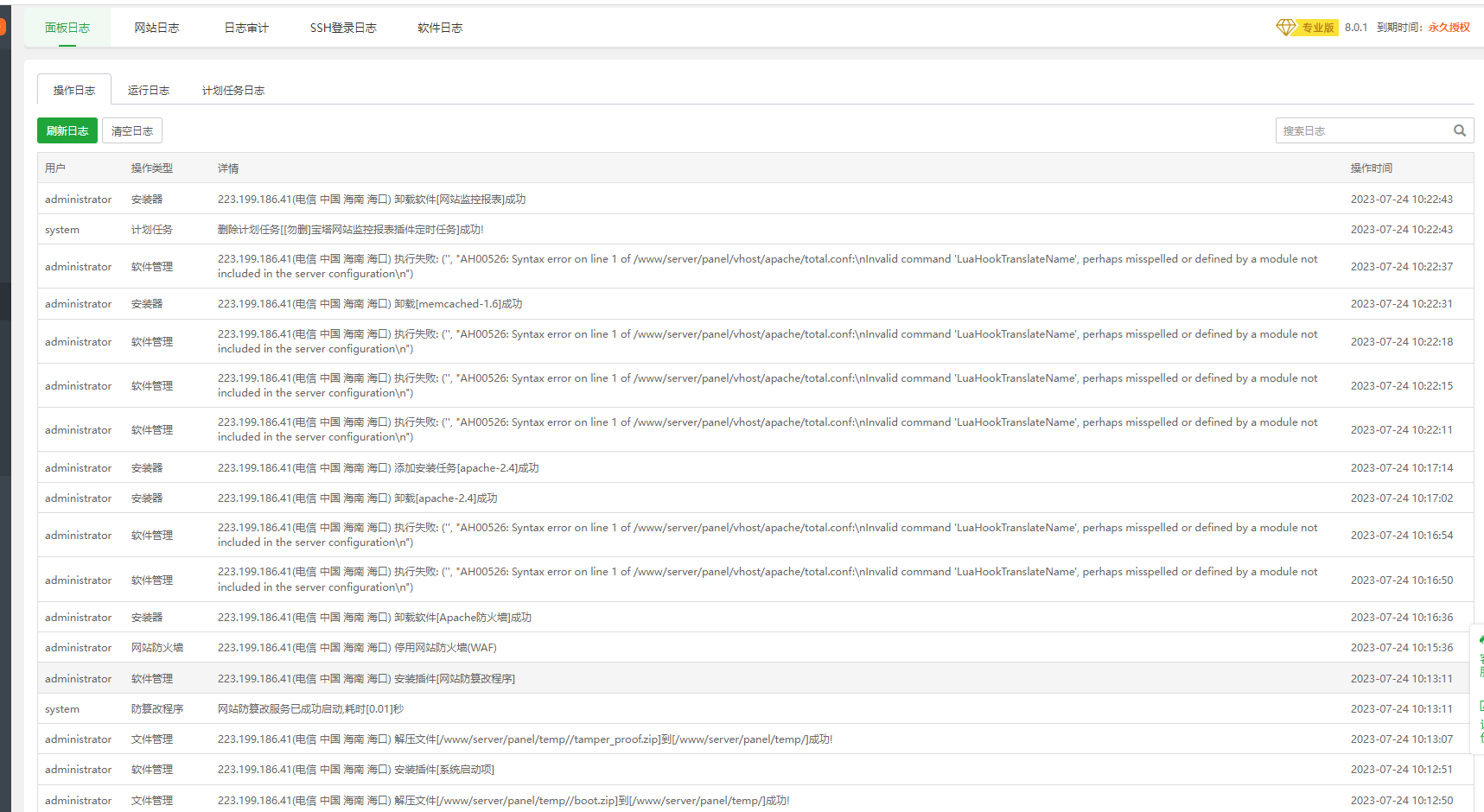1484x812 pixels.
Task: Click the 清空日志 button
Action: pos(132,130)
